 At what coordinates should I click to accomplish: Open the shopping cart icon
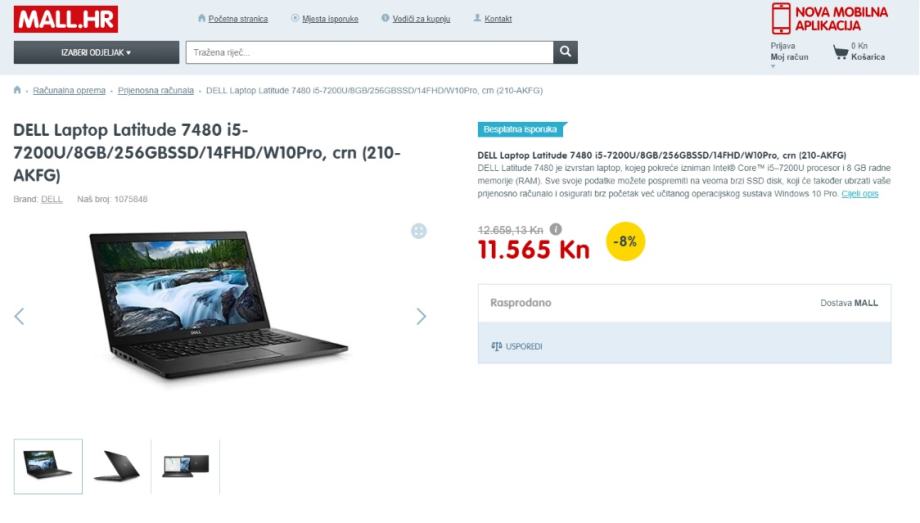[x=840, y=52]
